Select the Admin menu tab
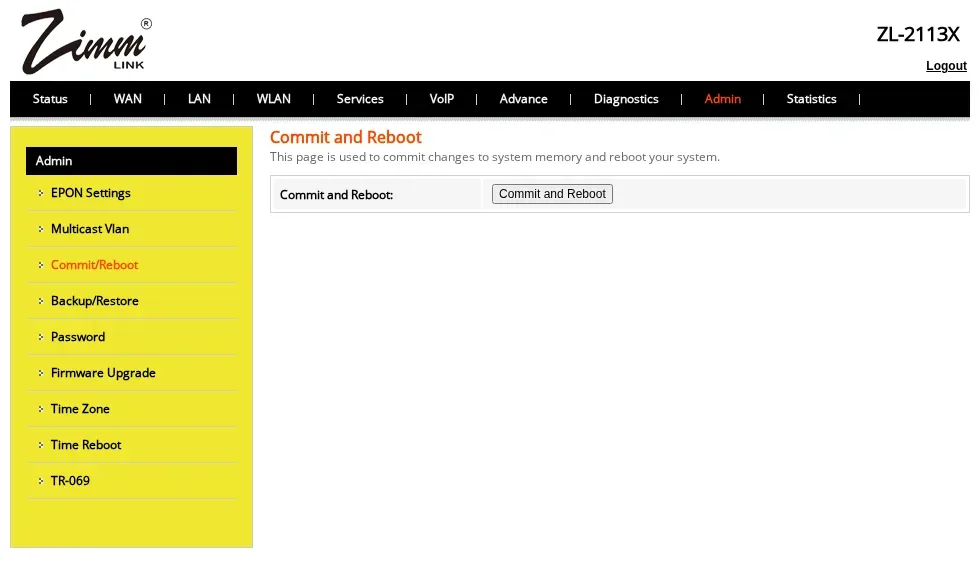Viewport: 980px width, 576px height. [x=722, y=99]
